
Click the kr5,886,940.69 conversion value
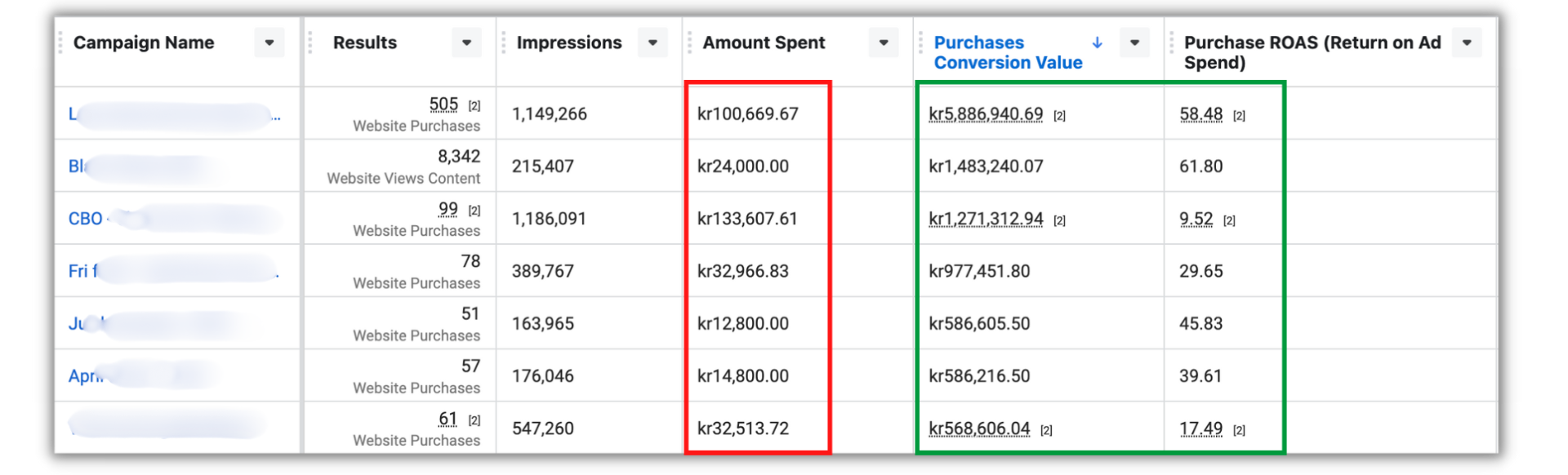click(x=986, y=114)
